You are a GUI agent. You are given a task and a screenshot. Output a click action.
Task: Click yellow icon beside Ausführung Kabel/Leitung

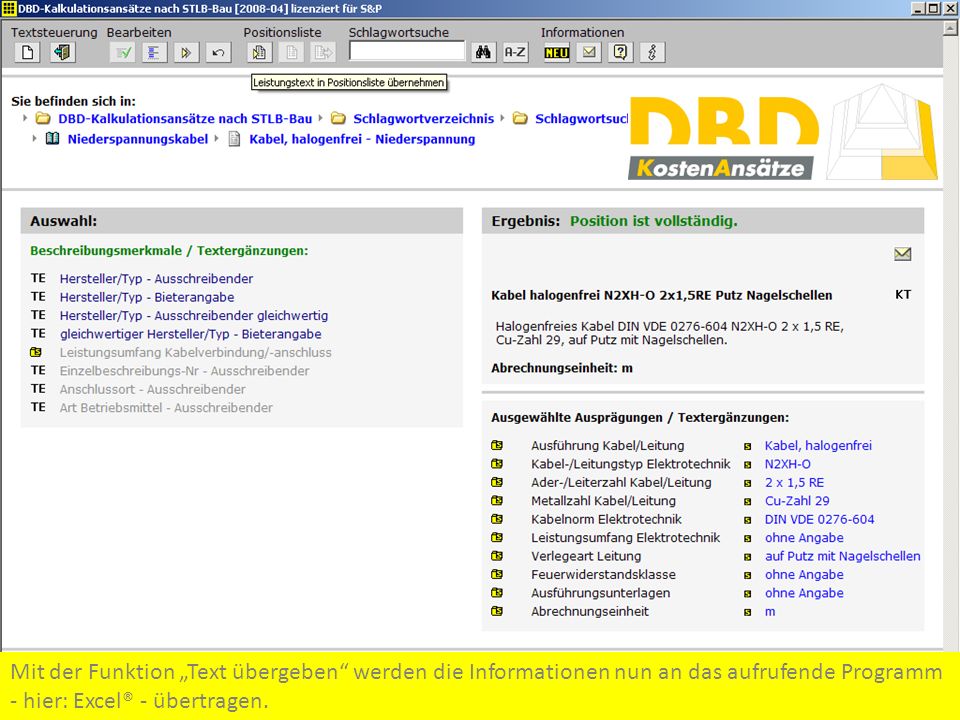click(x=497, y=445)
